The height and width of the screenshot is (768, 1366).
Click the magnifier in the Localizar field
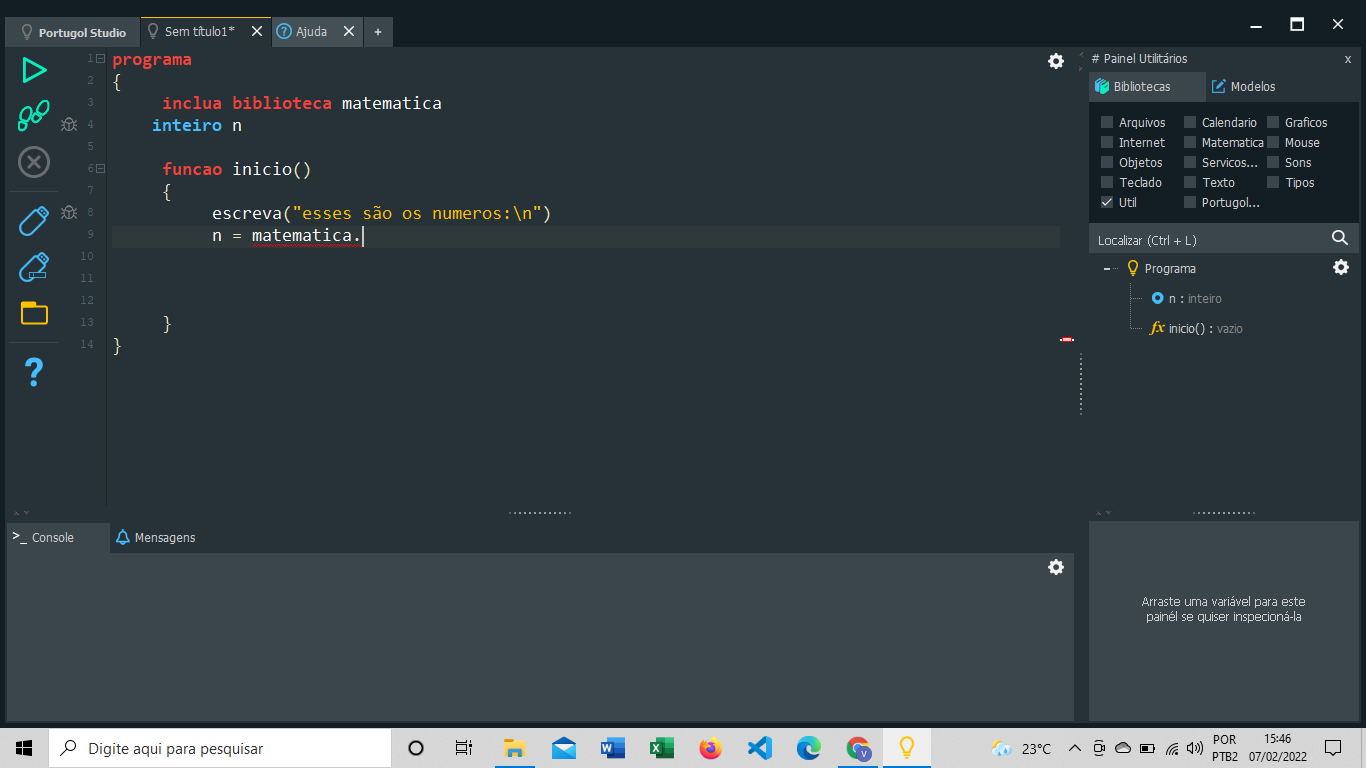pyautogui.click(x=1340, y=238)
